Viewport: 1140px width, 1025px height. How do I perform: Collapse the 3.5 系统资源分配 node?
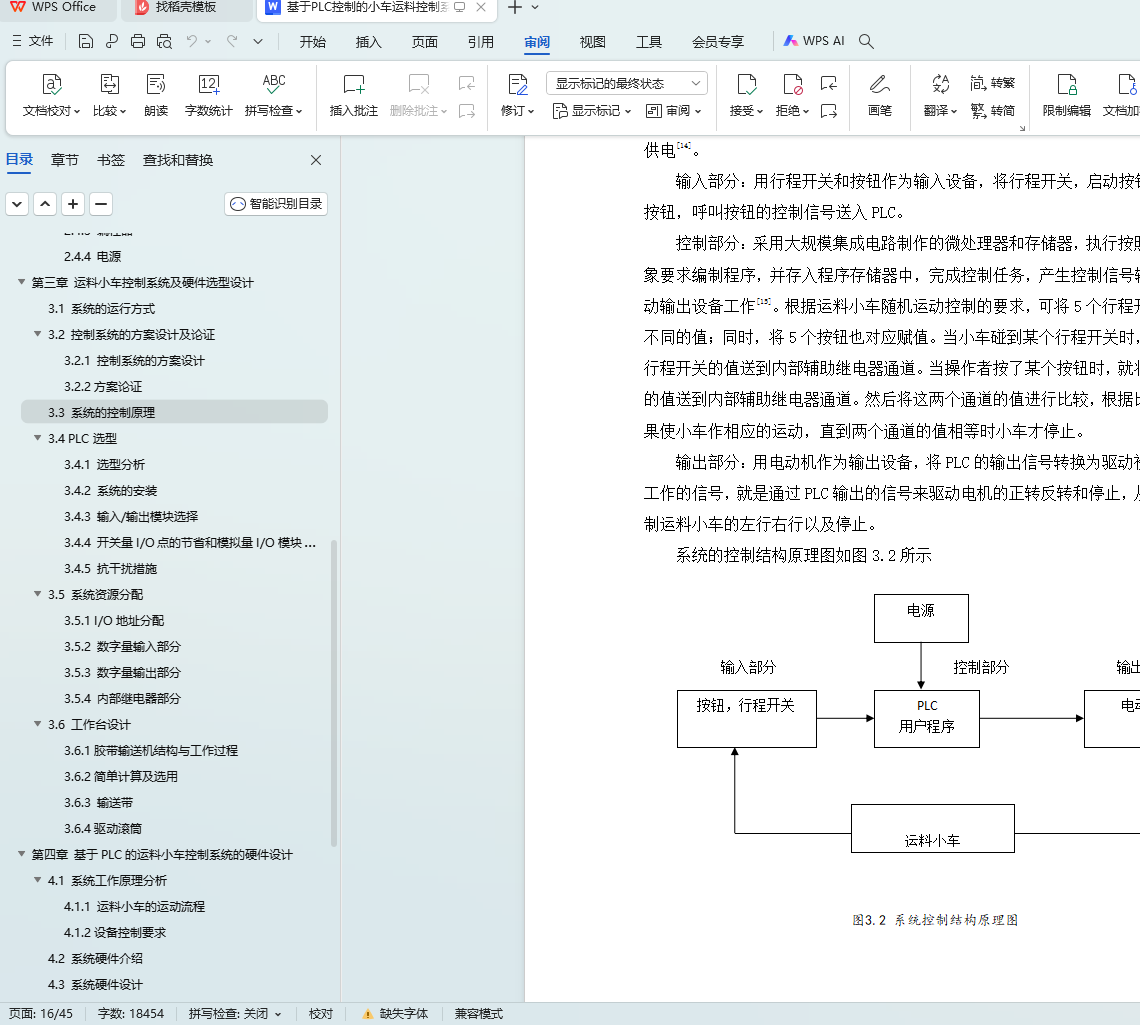tap(38, 594)
